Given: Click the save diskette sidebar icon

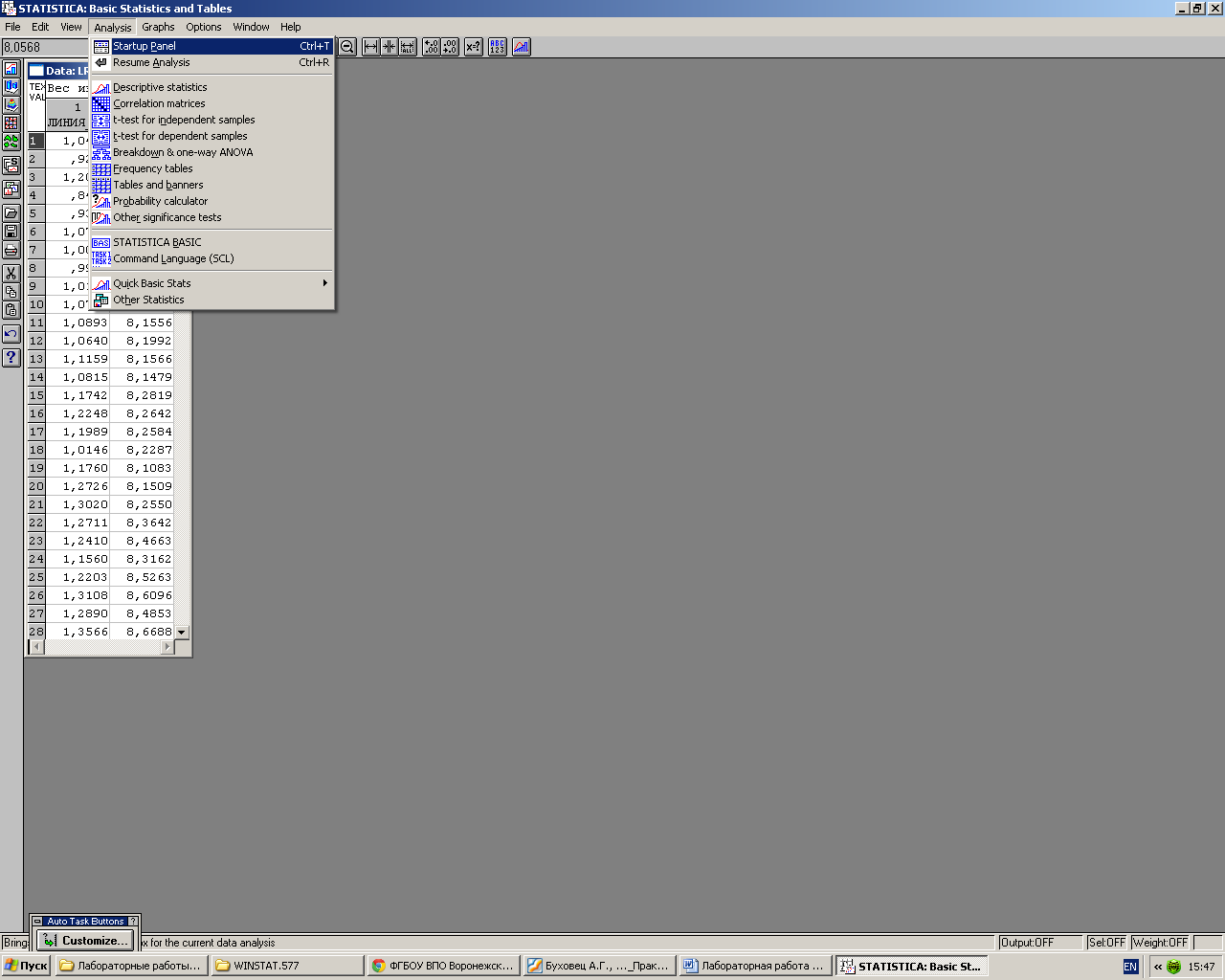Looking at the screenshot, I should tap(11, 232).
